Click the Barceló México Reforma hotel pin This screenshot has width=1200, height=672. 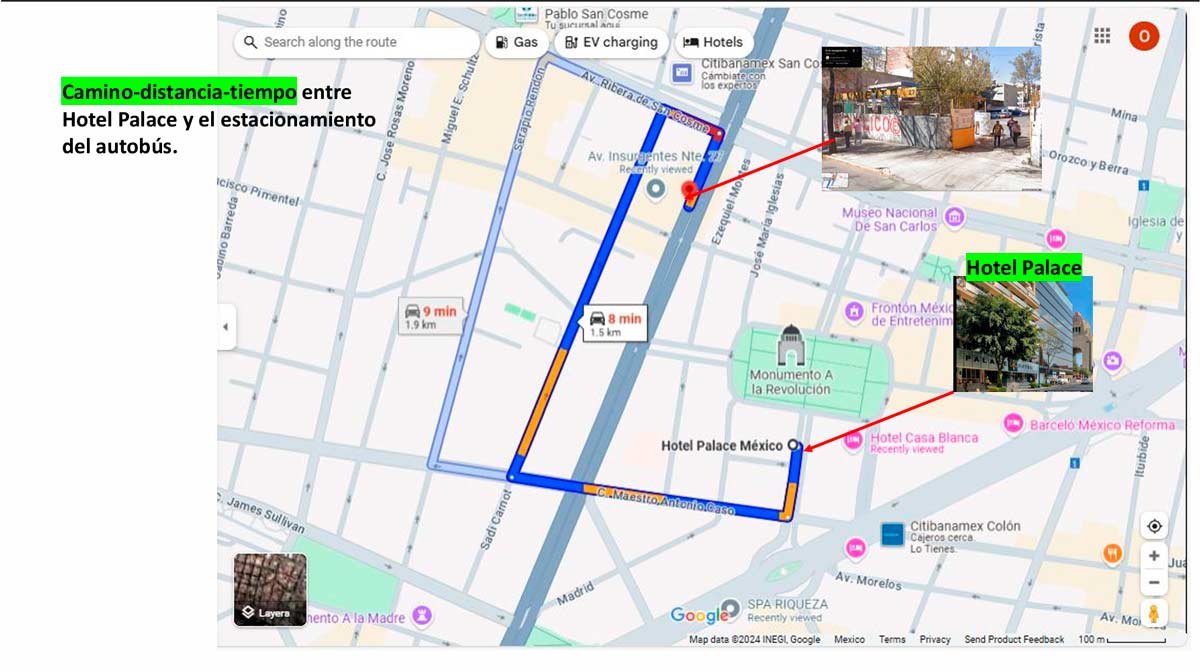[1014, 423]
